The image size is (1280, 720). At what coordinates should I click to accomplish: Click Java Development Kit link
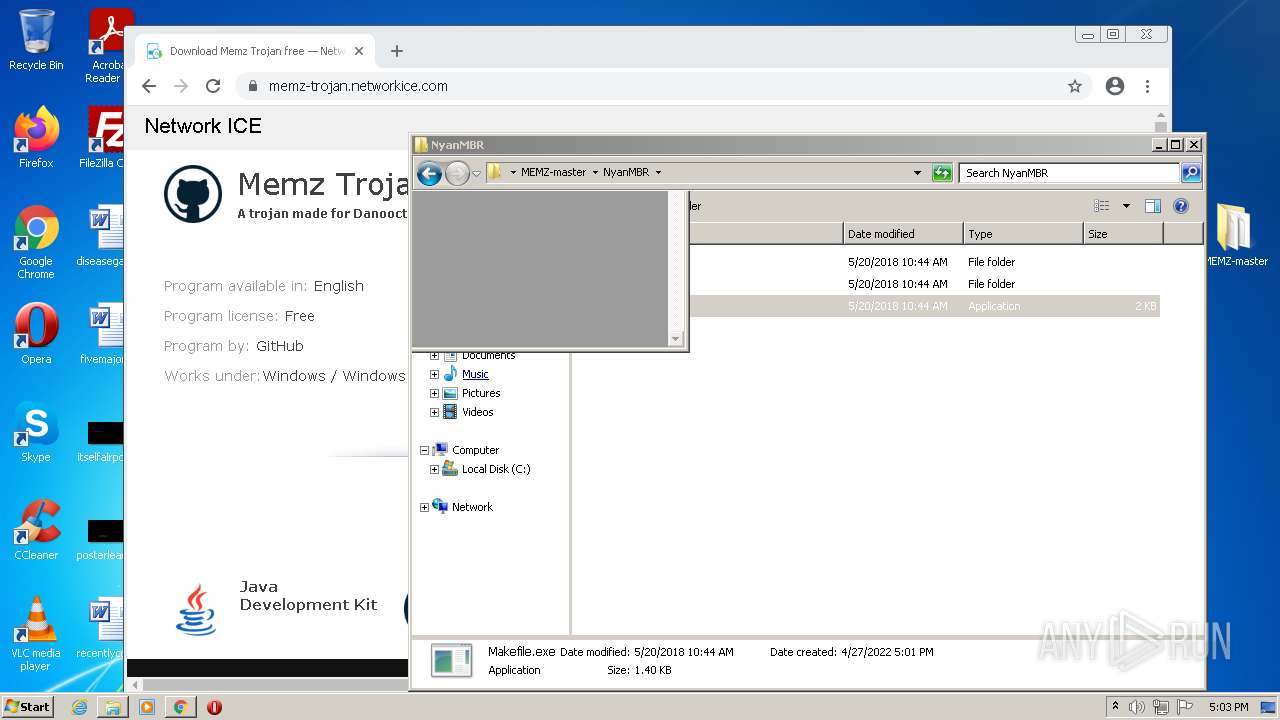click(x=308, y=596)
